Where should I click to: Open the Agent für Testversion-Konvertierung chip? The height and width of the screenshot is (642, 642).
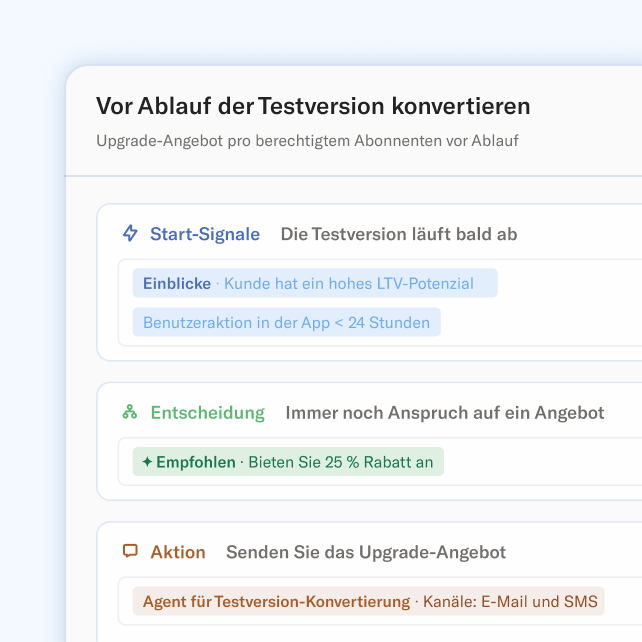coord(368,601)
